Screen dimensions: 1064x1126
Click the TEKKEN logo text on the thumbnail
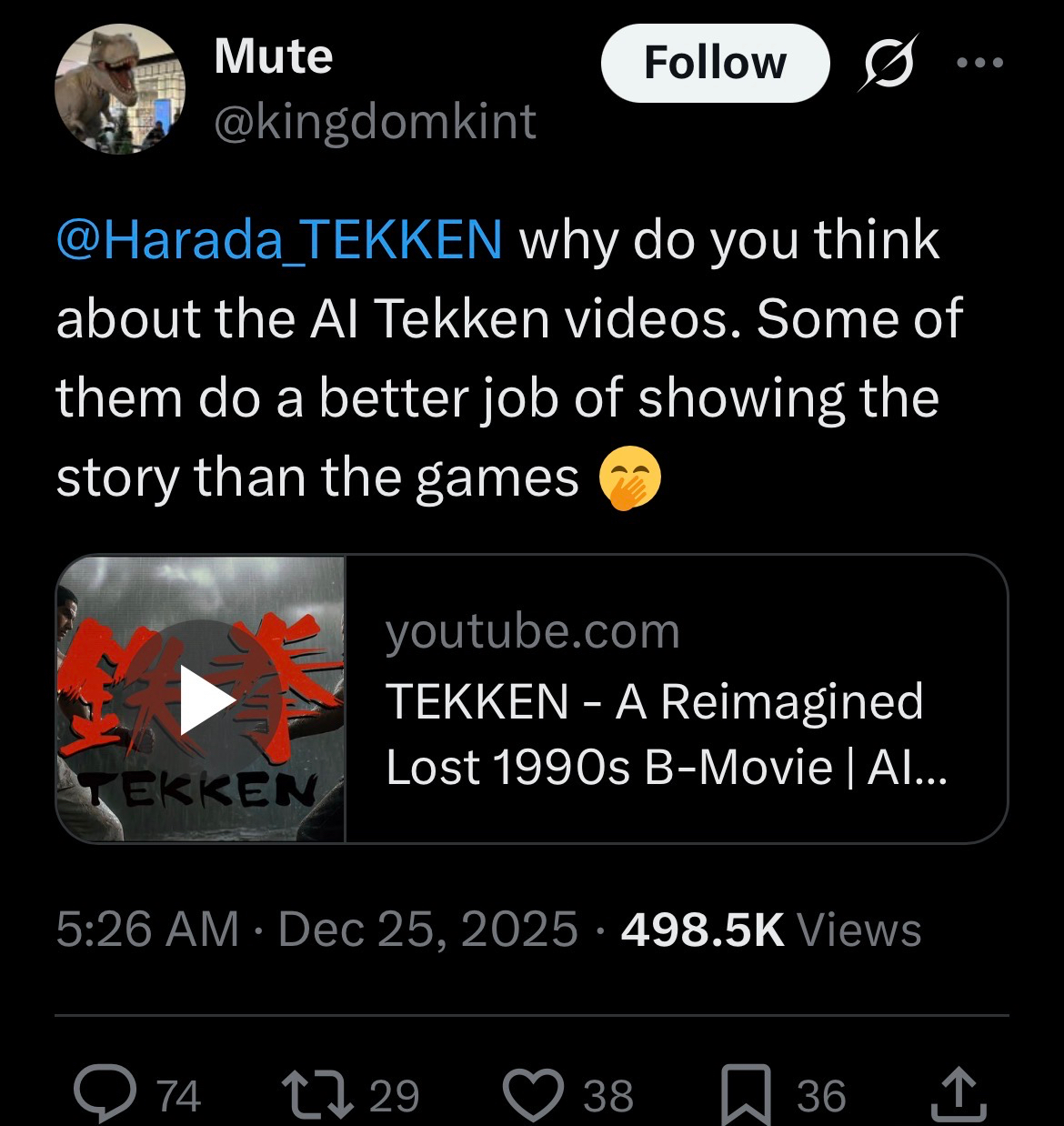click(198, 789)
